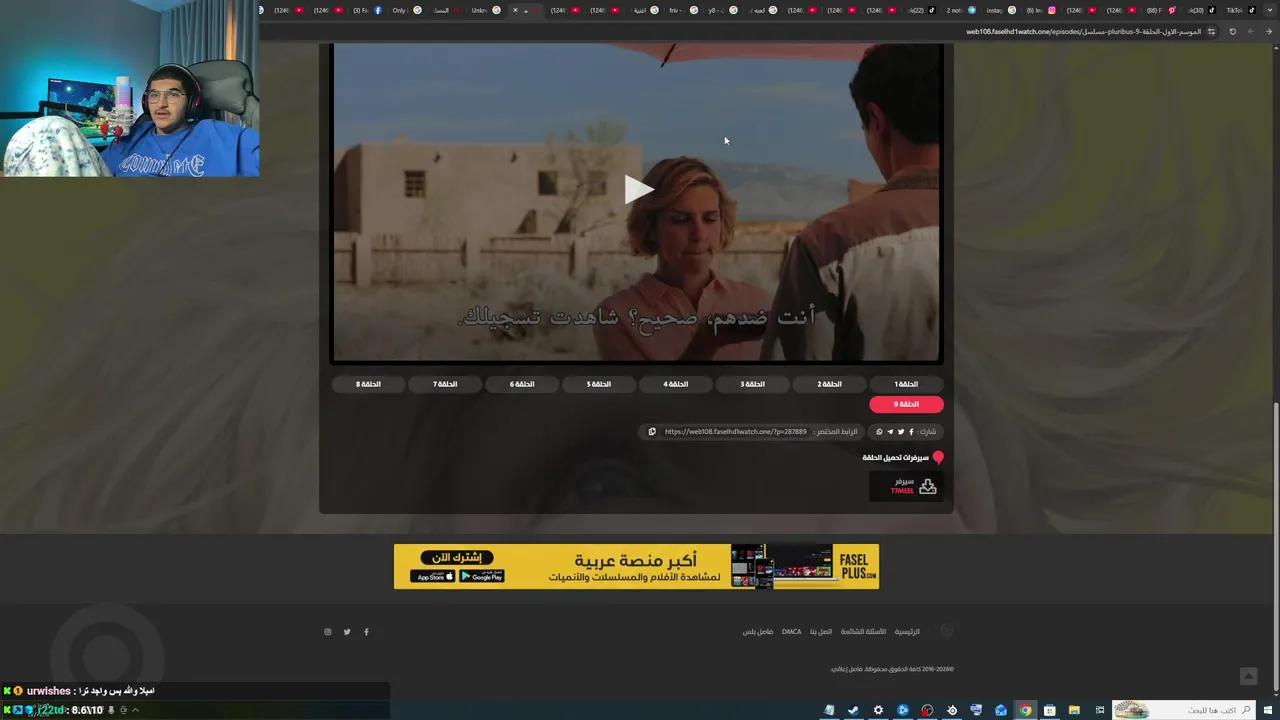Click the Fasel Plus logo in banner
Screen dimensions: 1280x720
[x=855, y=567]
